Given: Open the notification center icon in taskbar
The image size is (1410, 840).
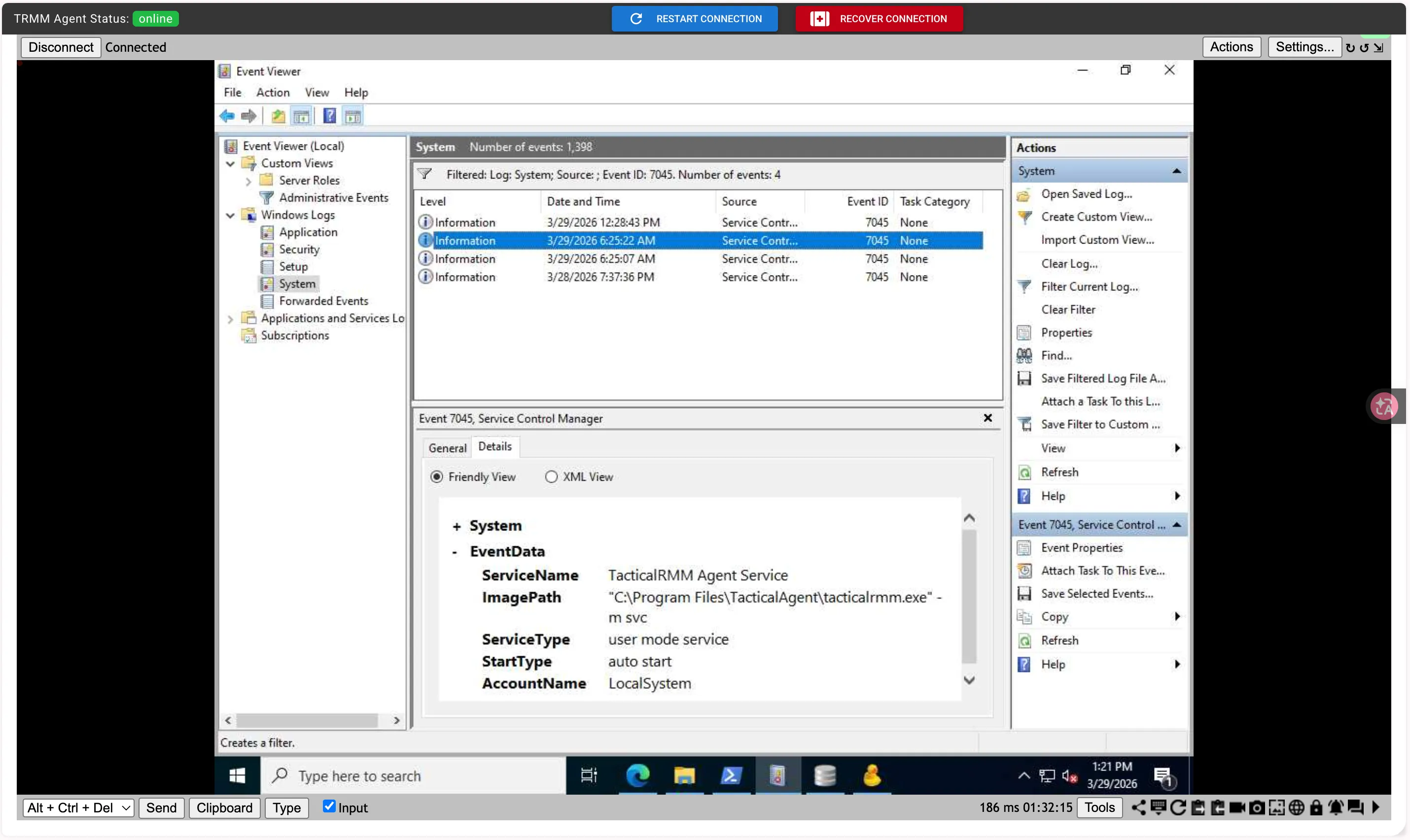Looking at the screenshot, I should click(x=1164, y=777).
